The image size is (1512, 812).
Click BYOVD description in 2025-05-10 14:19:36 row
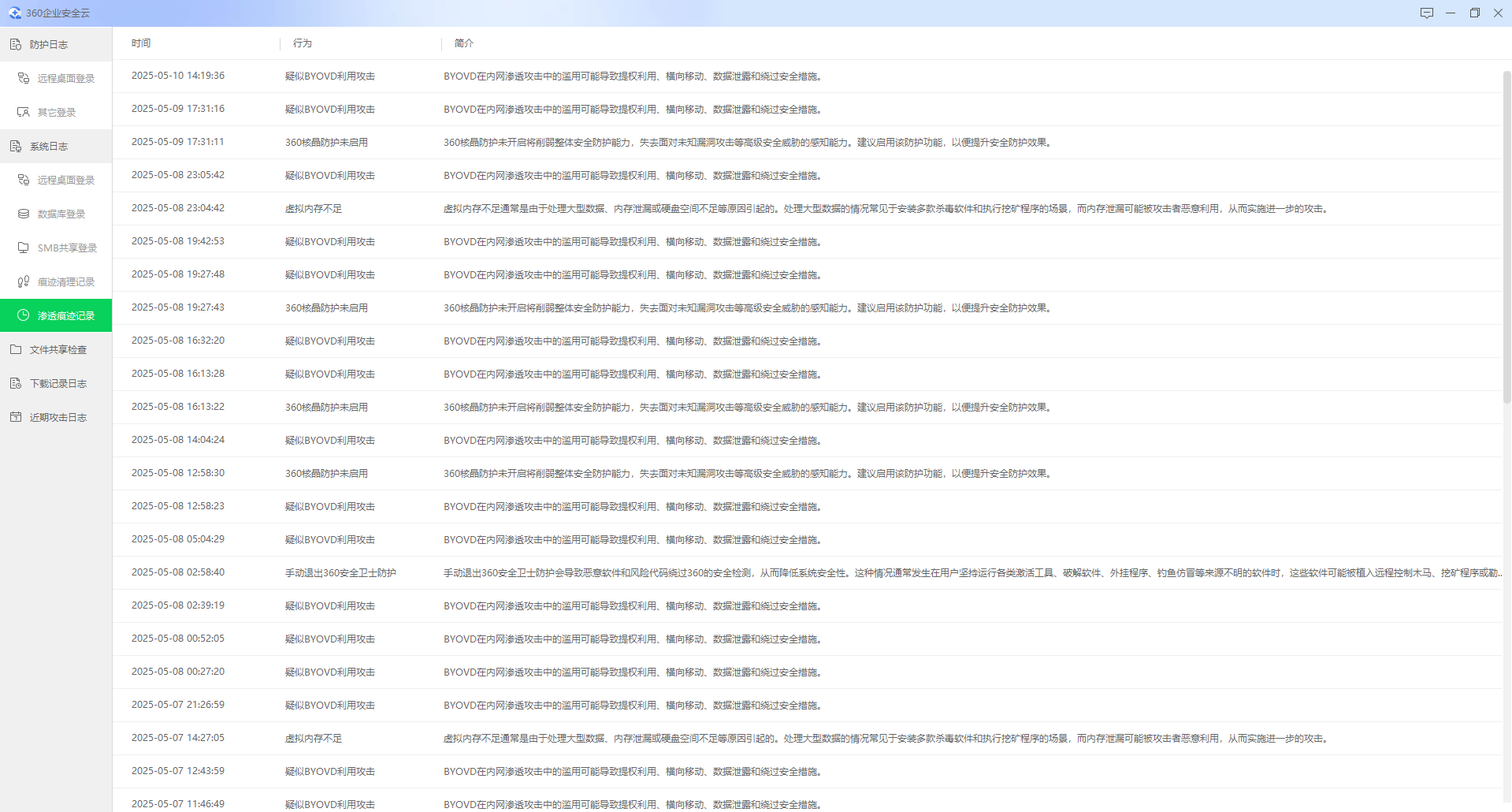[x=634, y=76]
